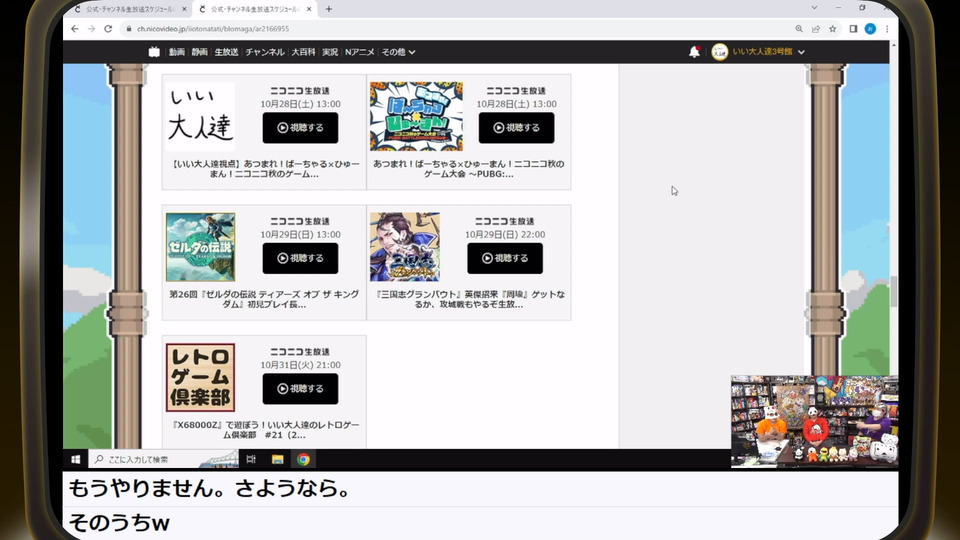
Task: Open the notification bell
Action: coord(694,52)
